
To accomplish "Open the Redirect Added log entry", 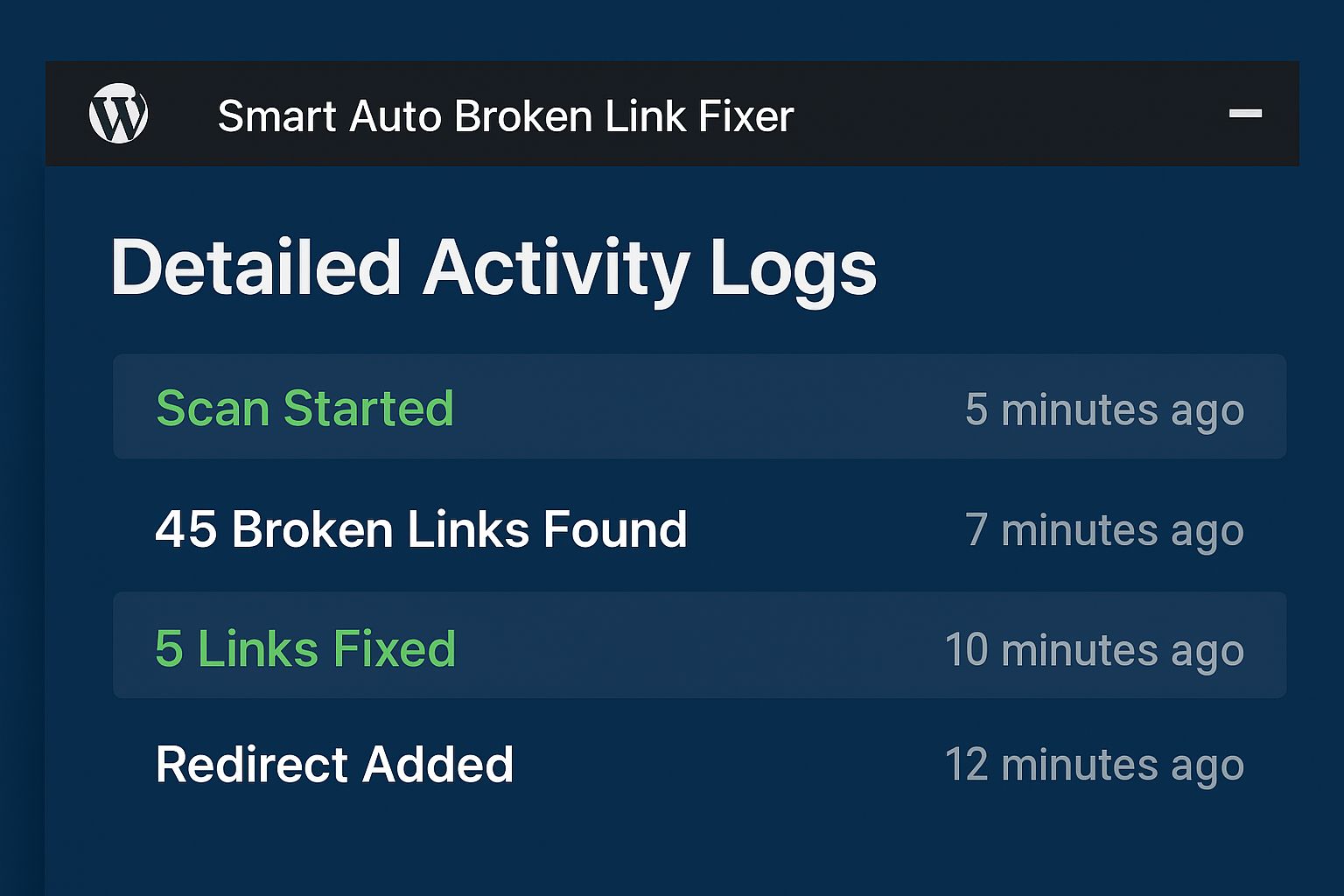I will click(334, 764).
